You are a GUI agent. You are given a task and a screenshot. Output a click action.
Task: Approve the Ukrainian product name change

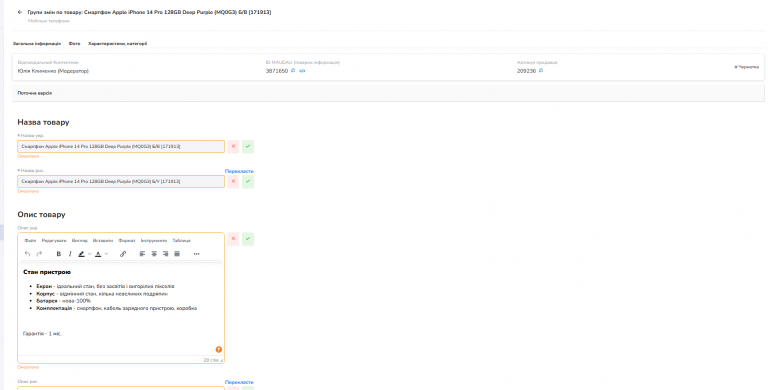coord(248,146)
